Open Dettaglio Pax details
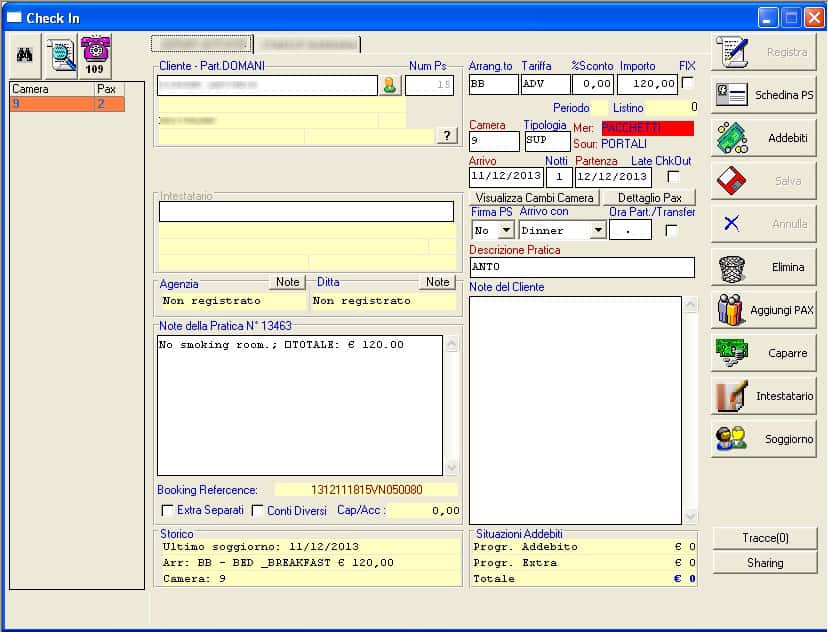Viewport: 828px width, 632px height. (649, 198)
